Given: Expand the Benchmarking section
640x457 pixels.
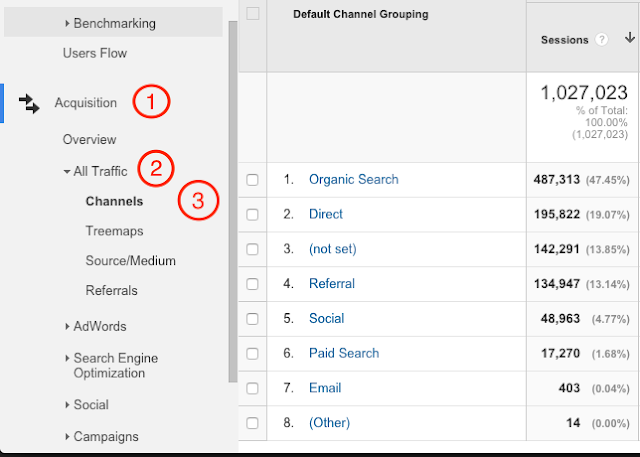Looking at the screenshot, I should pyautogui.click(x=69, y=22).
